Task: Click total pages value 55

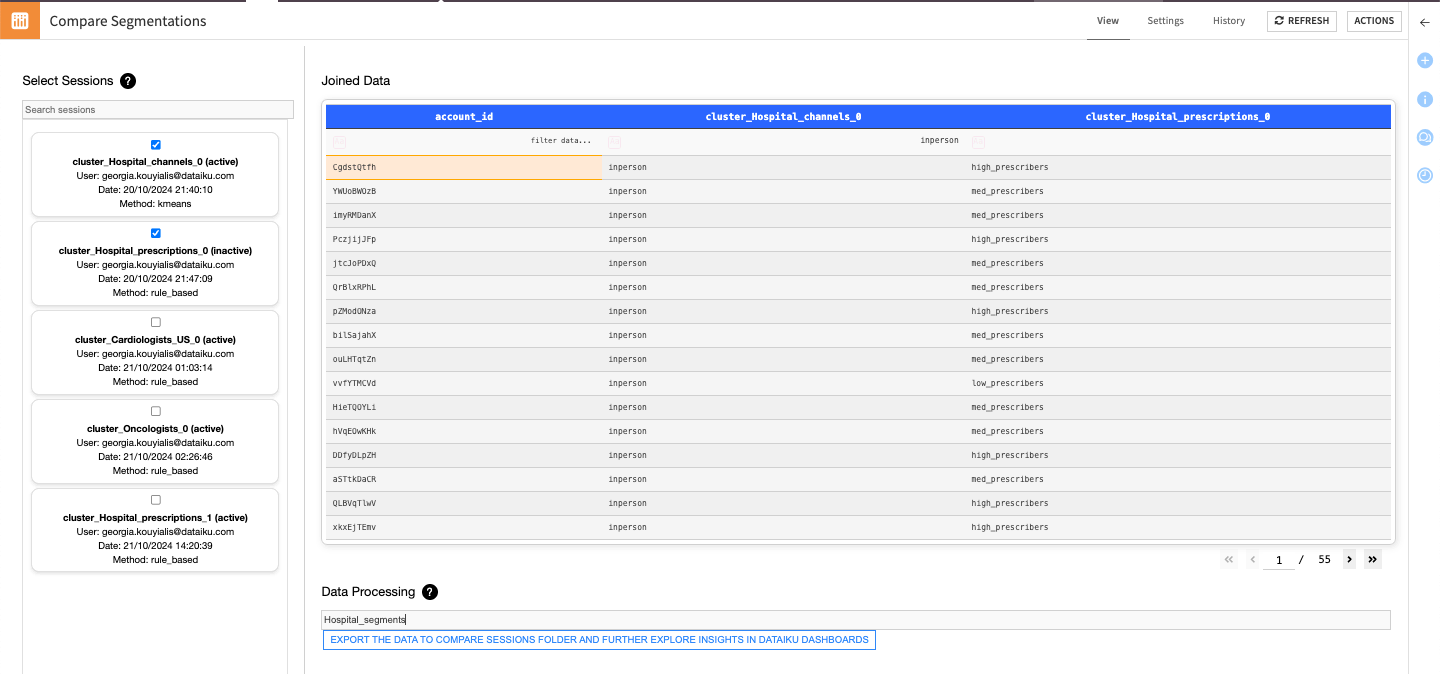Action: 1324,560
